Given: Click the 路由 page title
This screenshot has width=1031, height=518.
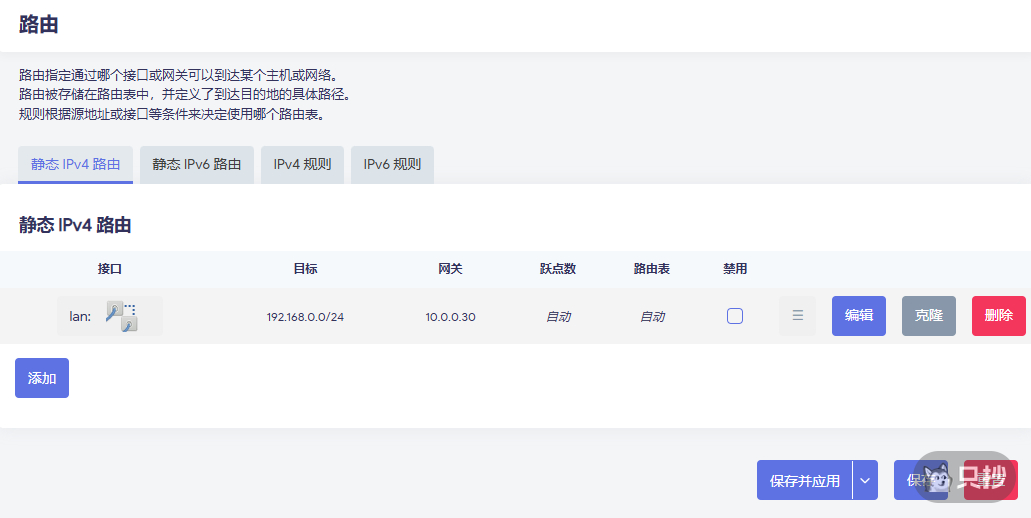Looking at the screenshot, I should click(x=39, y=24).
